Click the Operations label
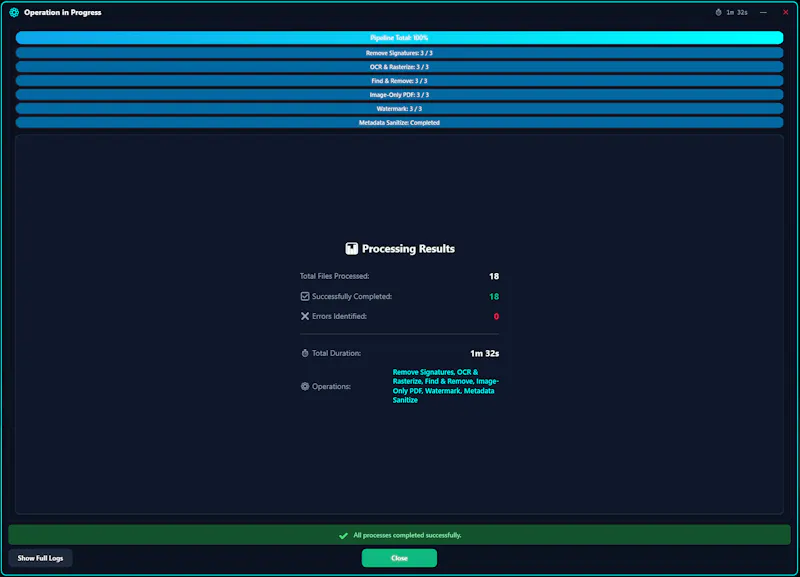Viewport: 800px width, 577px height. tap(331, 386)
